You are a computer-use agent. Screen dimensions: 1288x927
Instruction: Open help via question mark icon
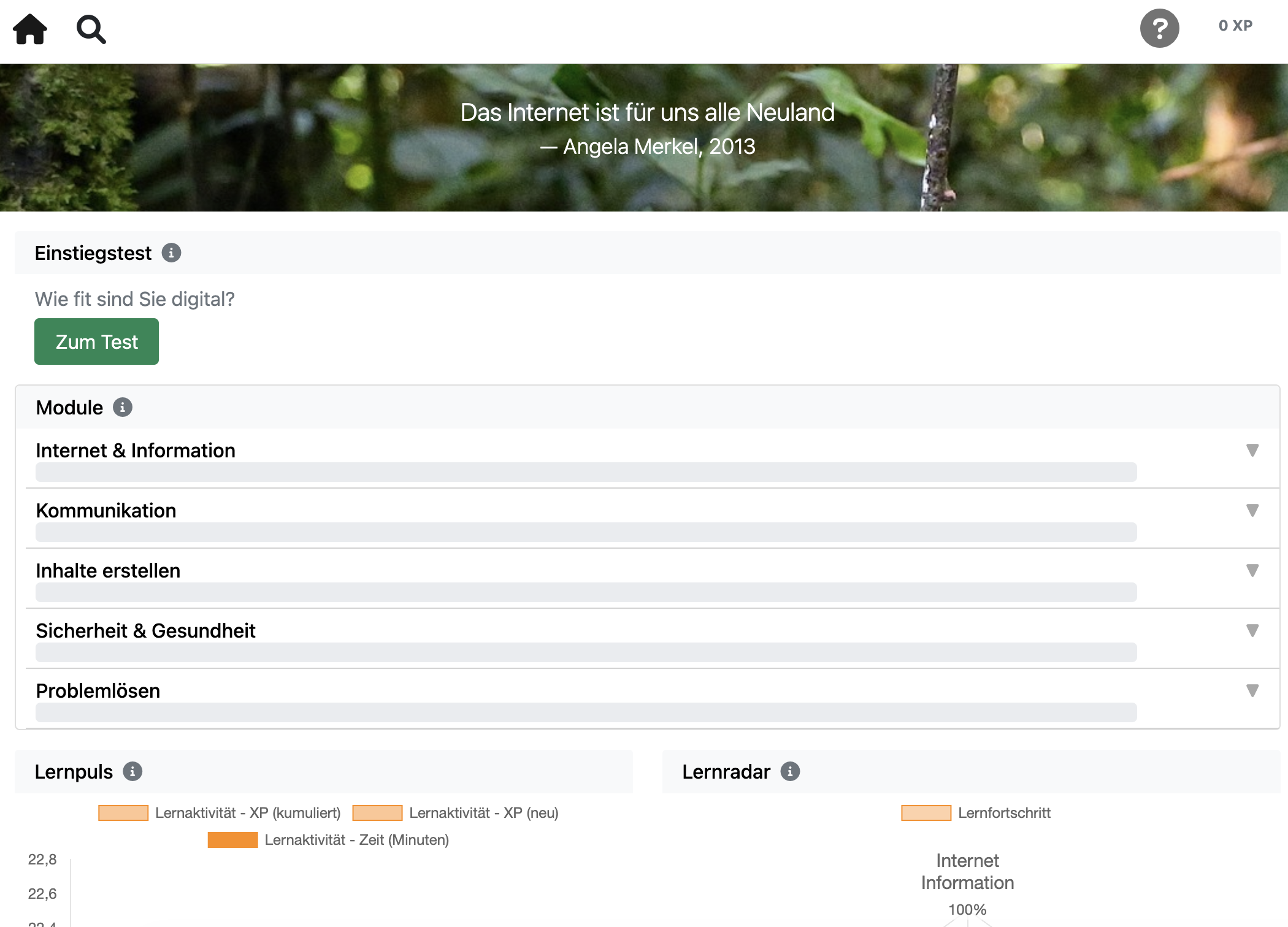coord(1159,28)
